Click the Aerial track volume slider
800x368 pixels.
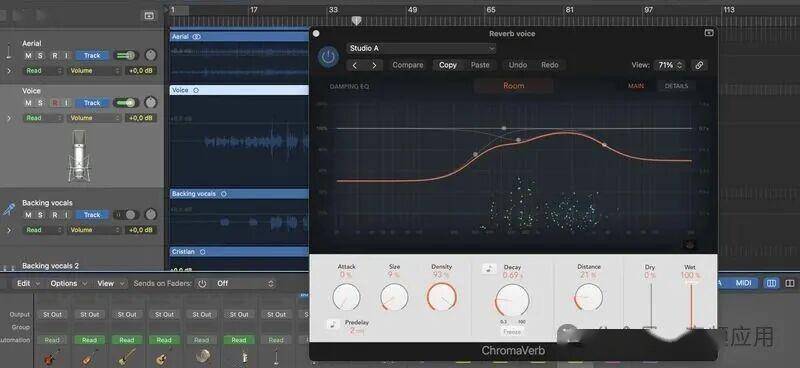coord(126,55)
